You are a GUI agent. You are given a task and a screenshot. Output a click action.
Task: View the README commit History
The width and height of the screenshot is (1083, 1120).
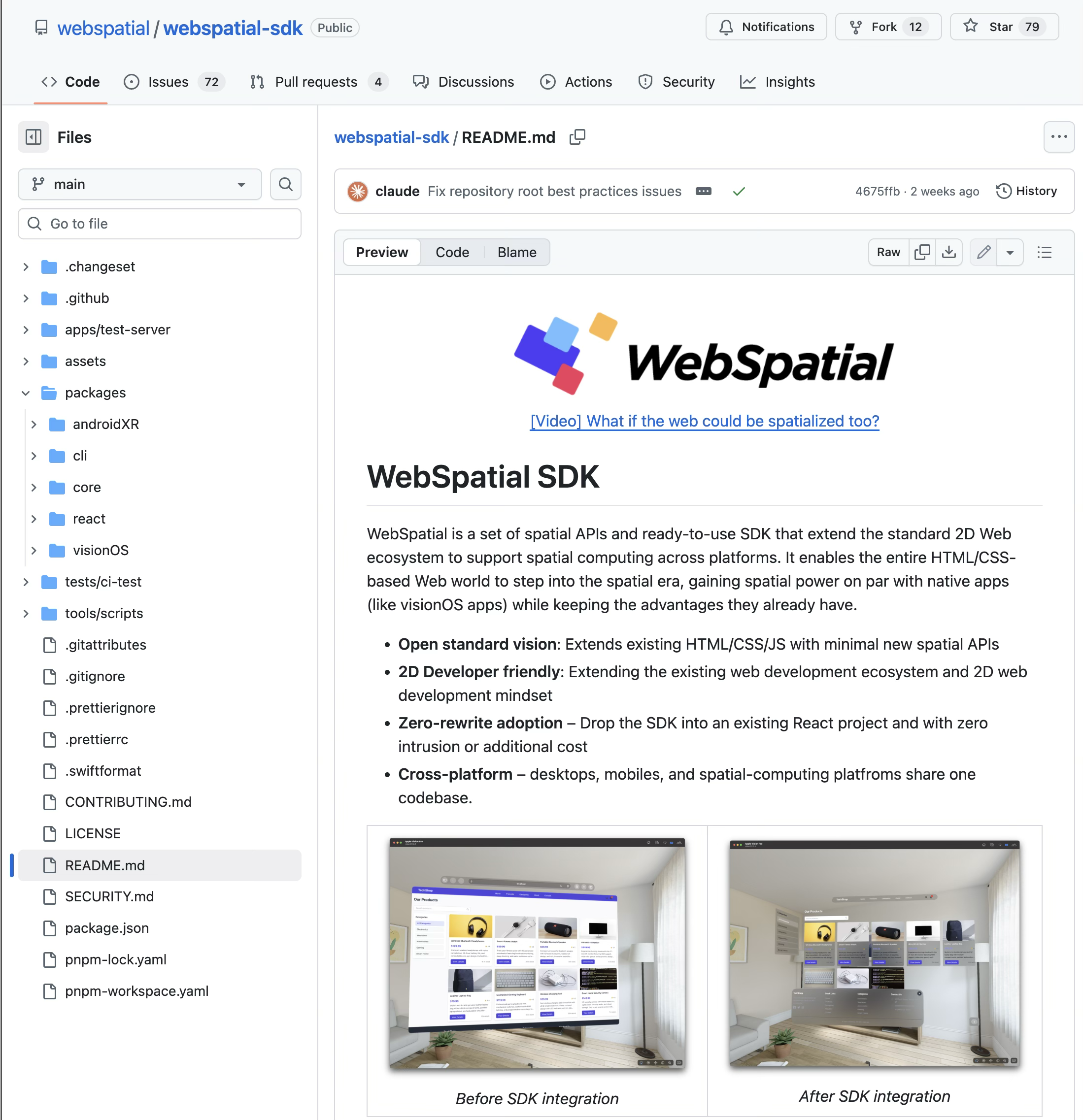pyautogui.click(x=1026, y=191)
